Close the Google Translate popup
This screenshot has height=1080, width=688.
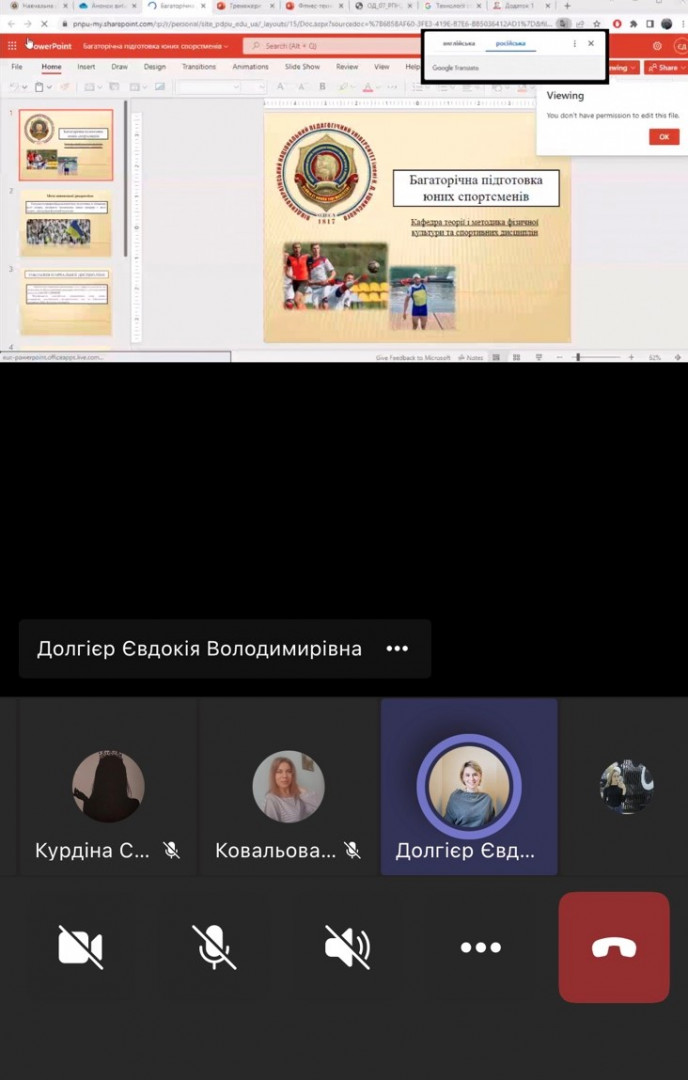[591, 43]
